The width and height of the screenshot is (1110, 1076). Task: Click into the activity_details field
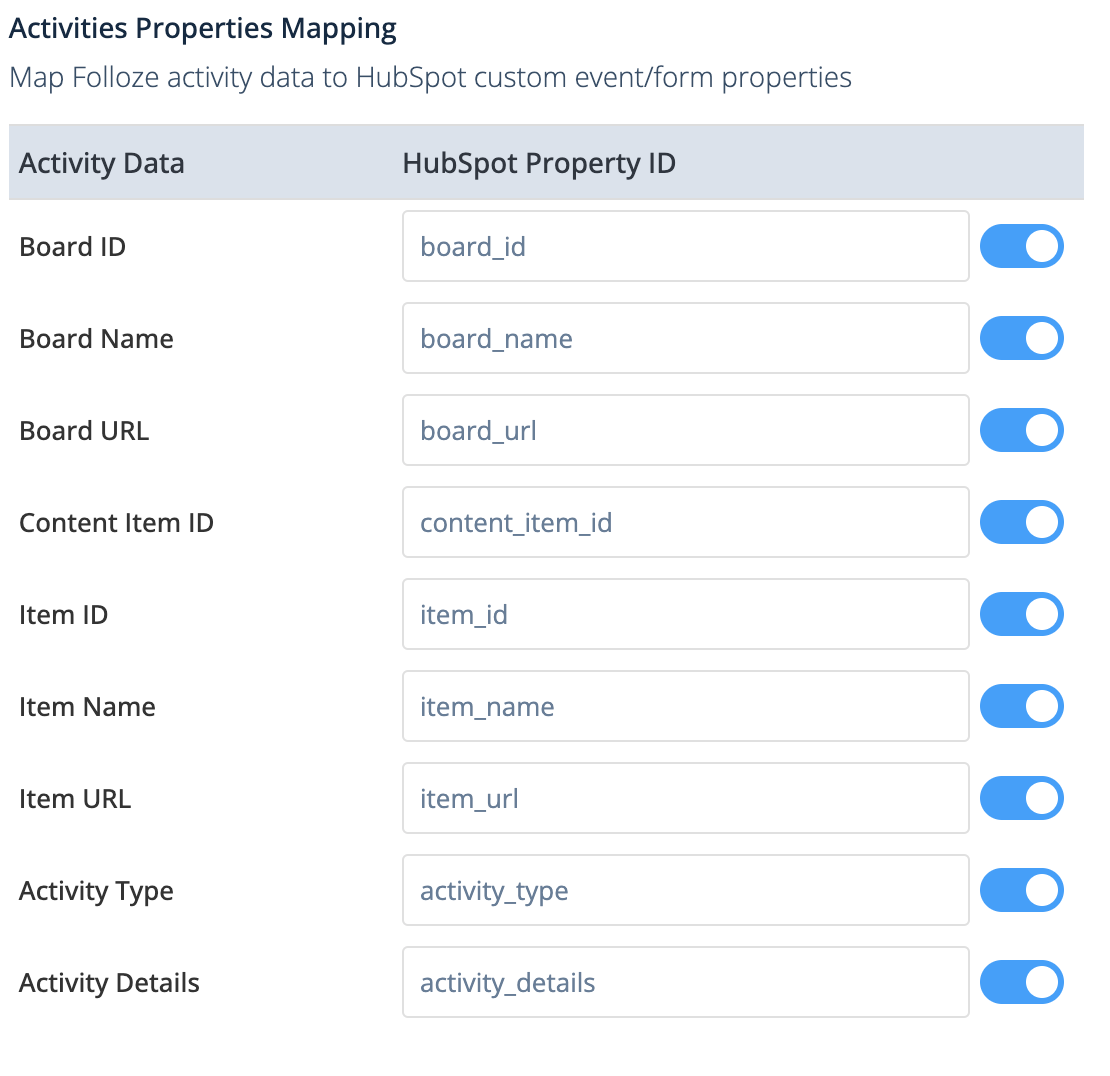(x=685, y=982)
